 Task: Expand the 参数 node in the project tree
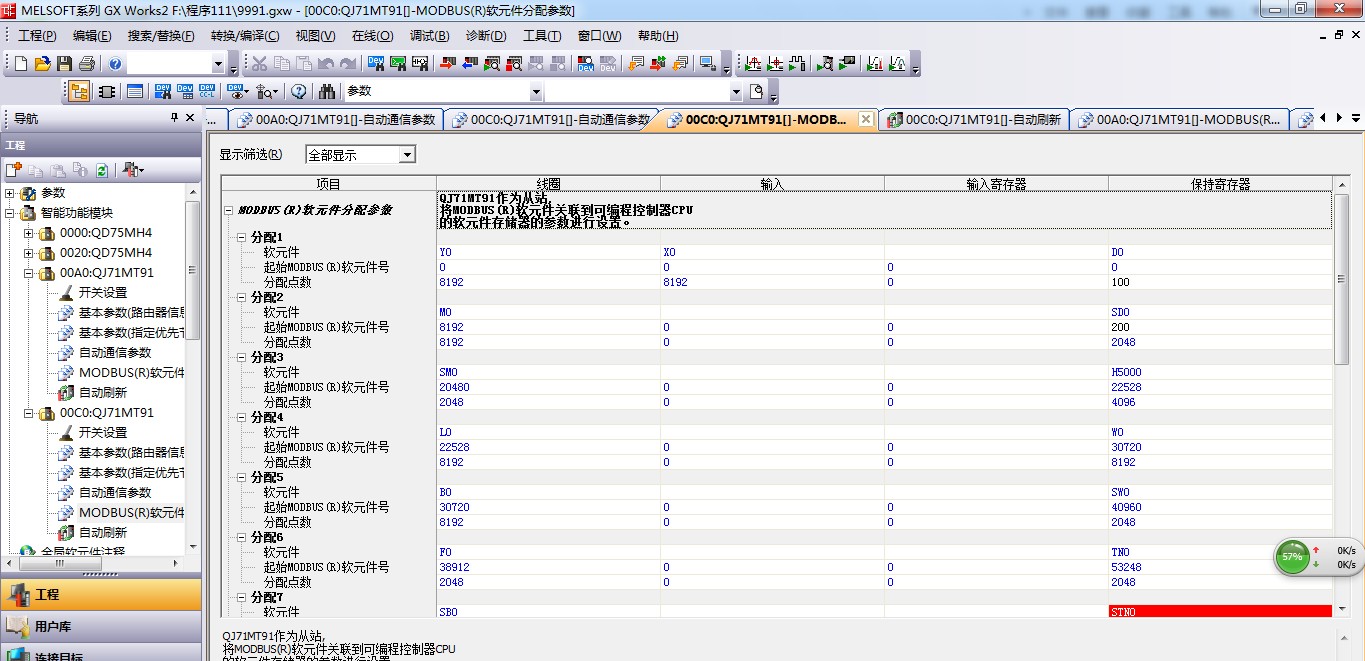(x=10, y=193)
